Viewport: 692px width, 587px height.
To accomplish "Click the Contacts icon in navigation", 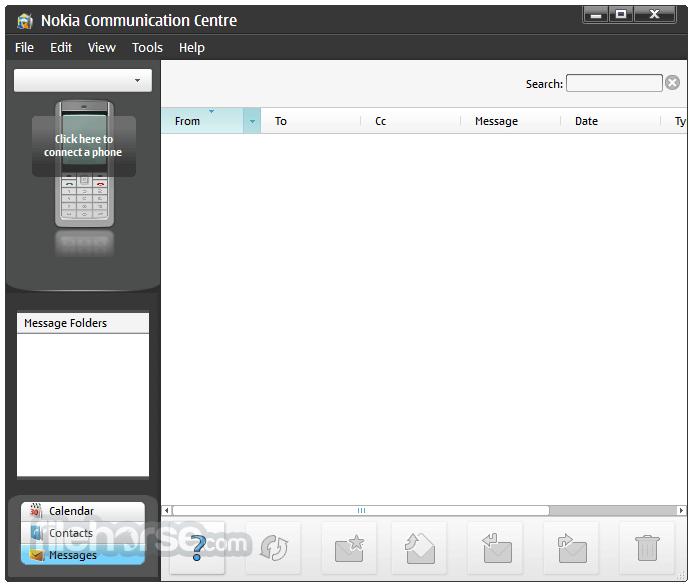I will click(x=36, y=533).
